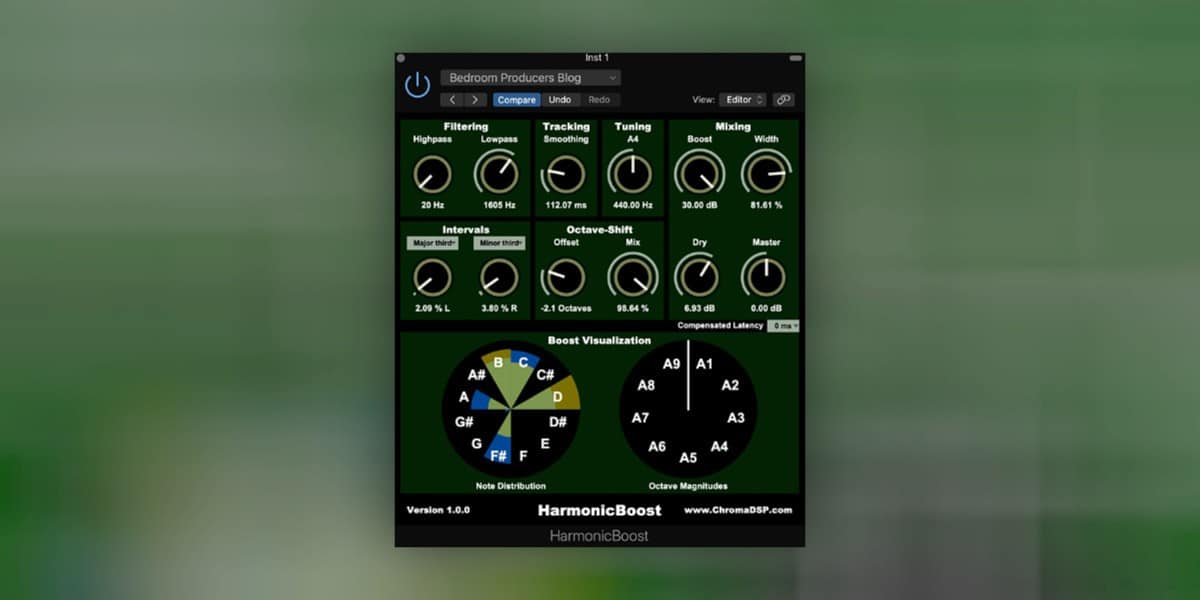Click the Highpass filter knob
This screenshot has height=600, width=1200.
point(432,175)
